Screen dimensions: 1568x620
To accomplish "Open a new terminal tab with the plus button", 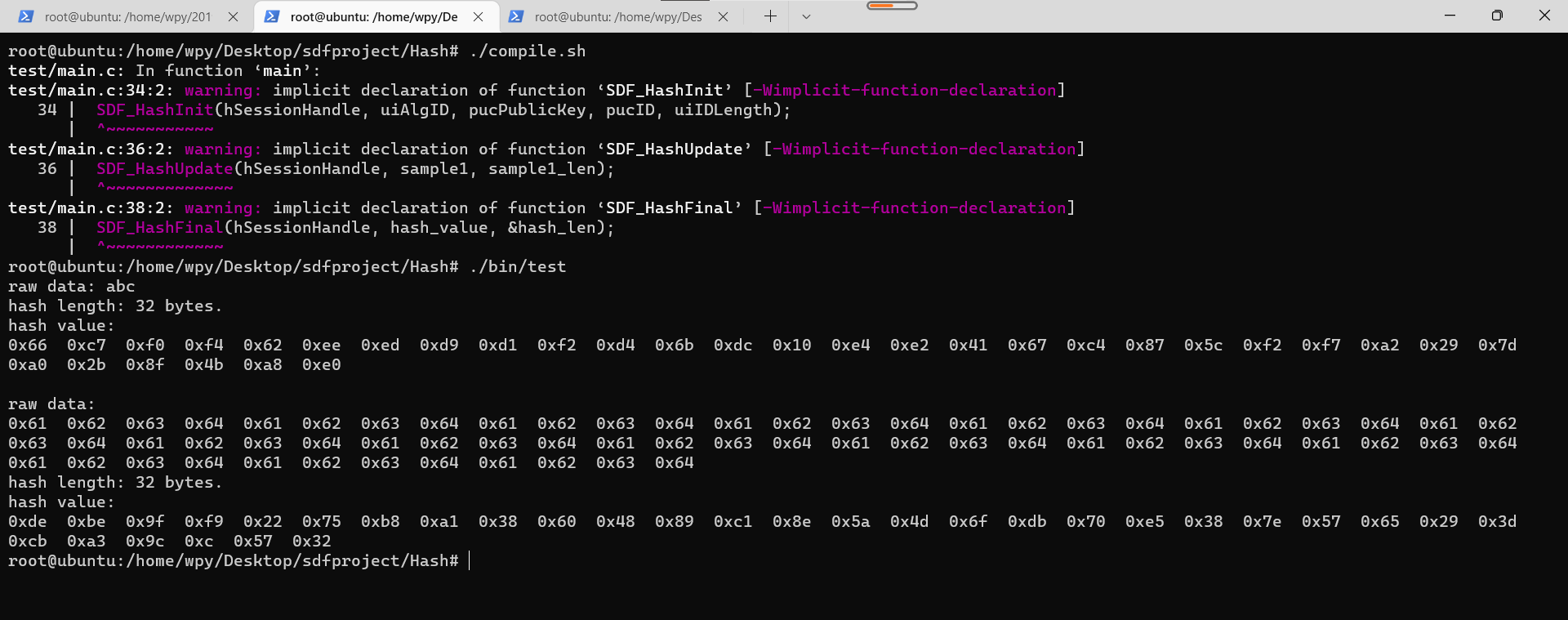I will pos(770,16).
